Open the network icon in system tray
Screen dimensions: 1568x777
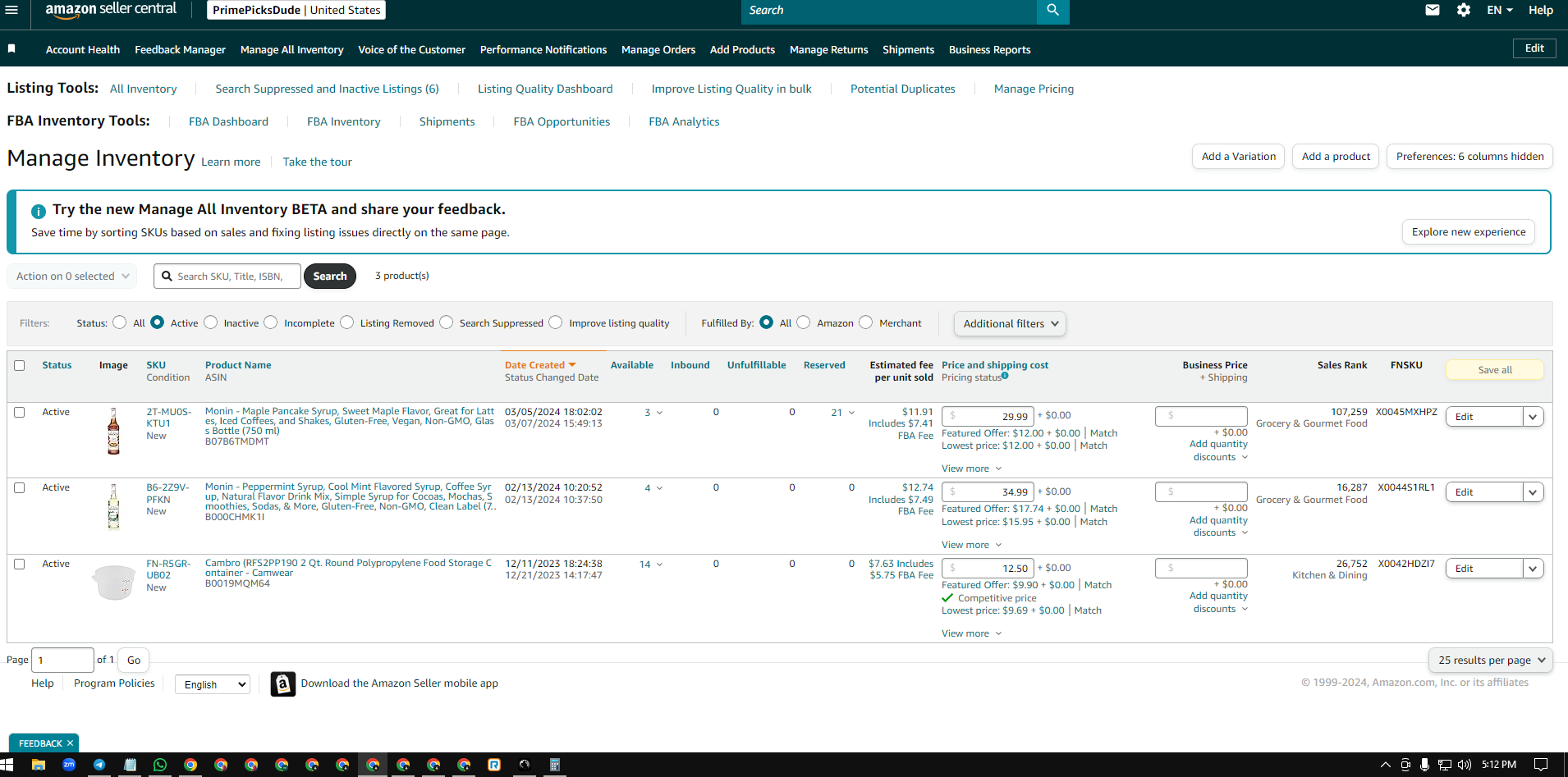(1445, 765)
